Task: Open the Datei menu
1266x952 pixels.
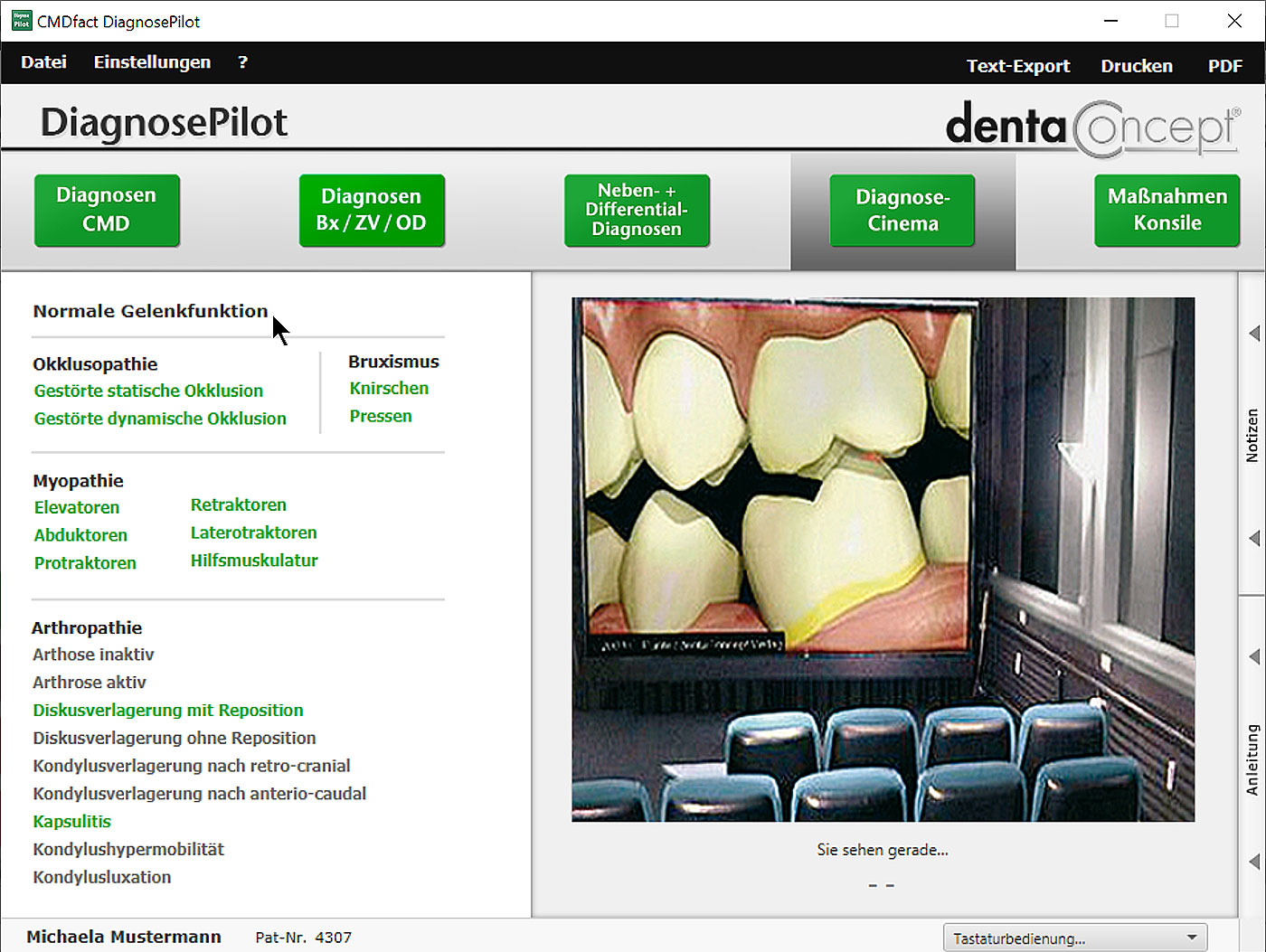Action: click(43, 62)
